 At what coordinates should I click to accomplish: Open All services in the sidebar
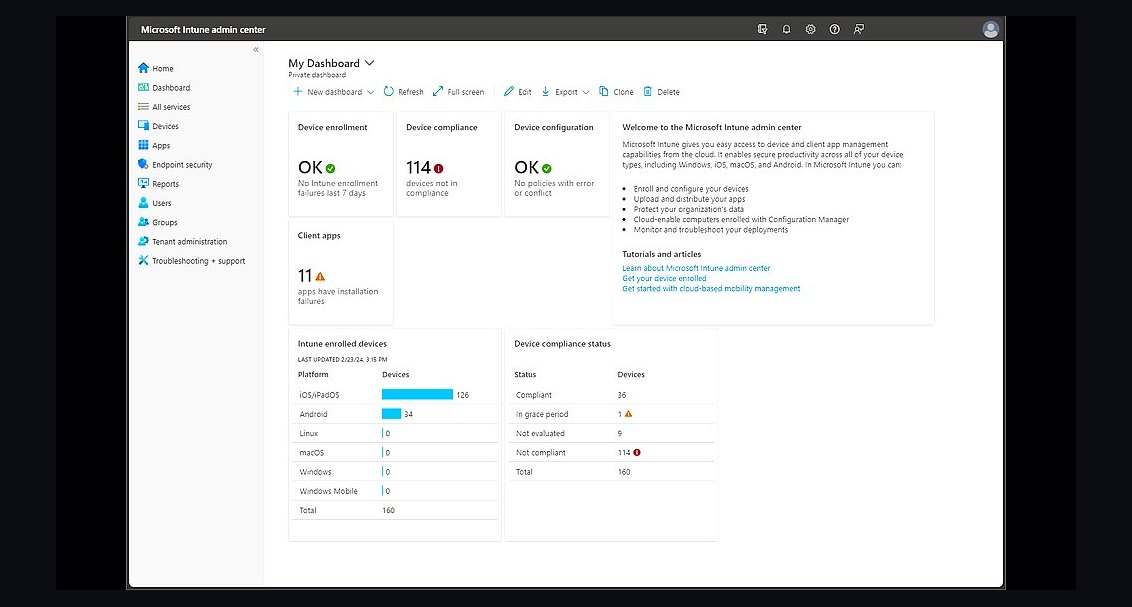point(164,107)
